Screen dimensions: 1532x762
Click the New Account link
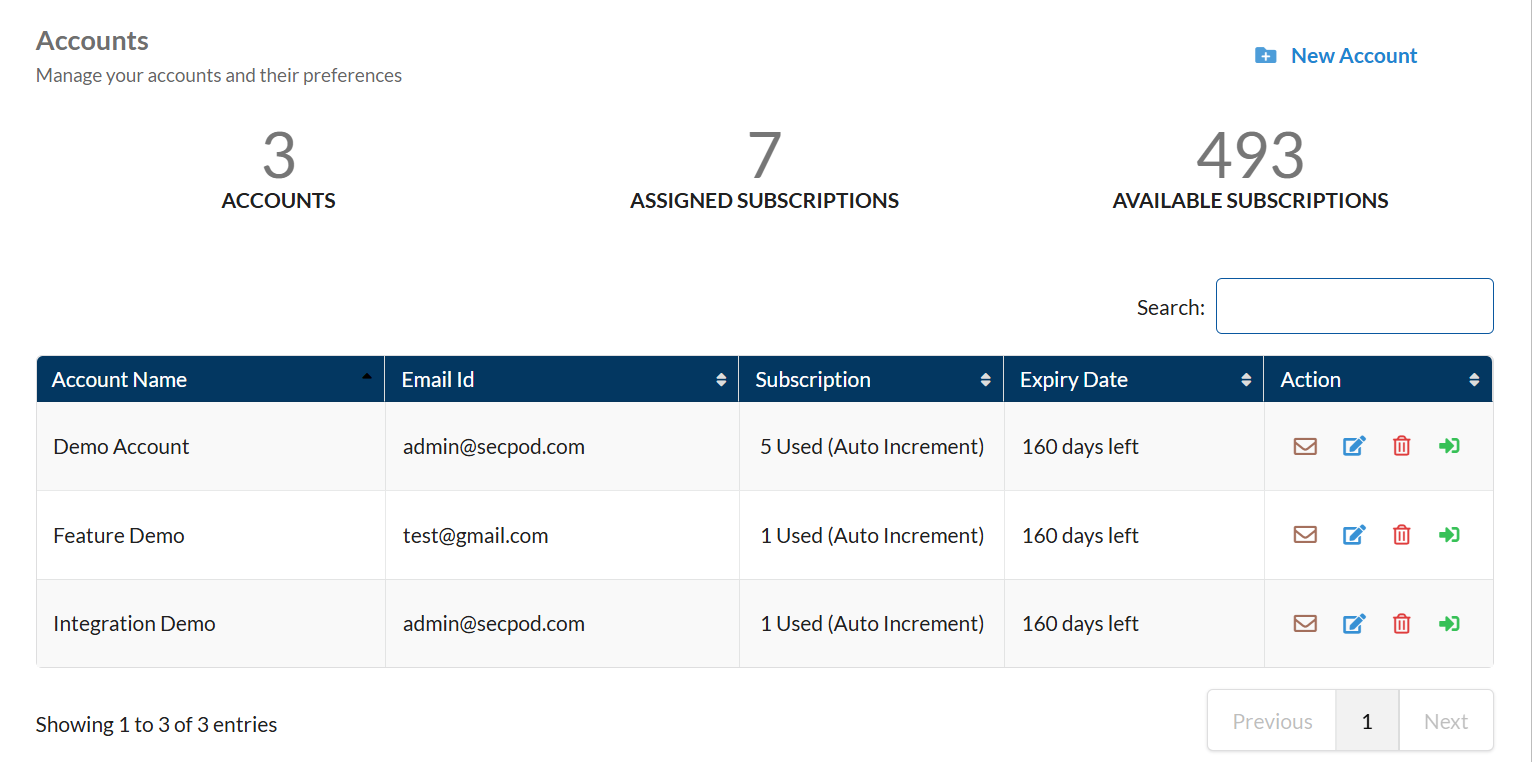click(1353, 56)
